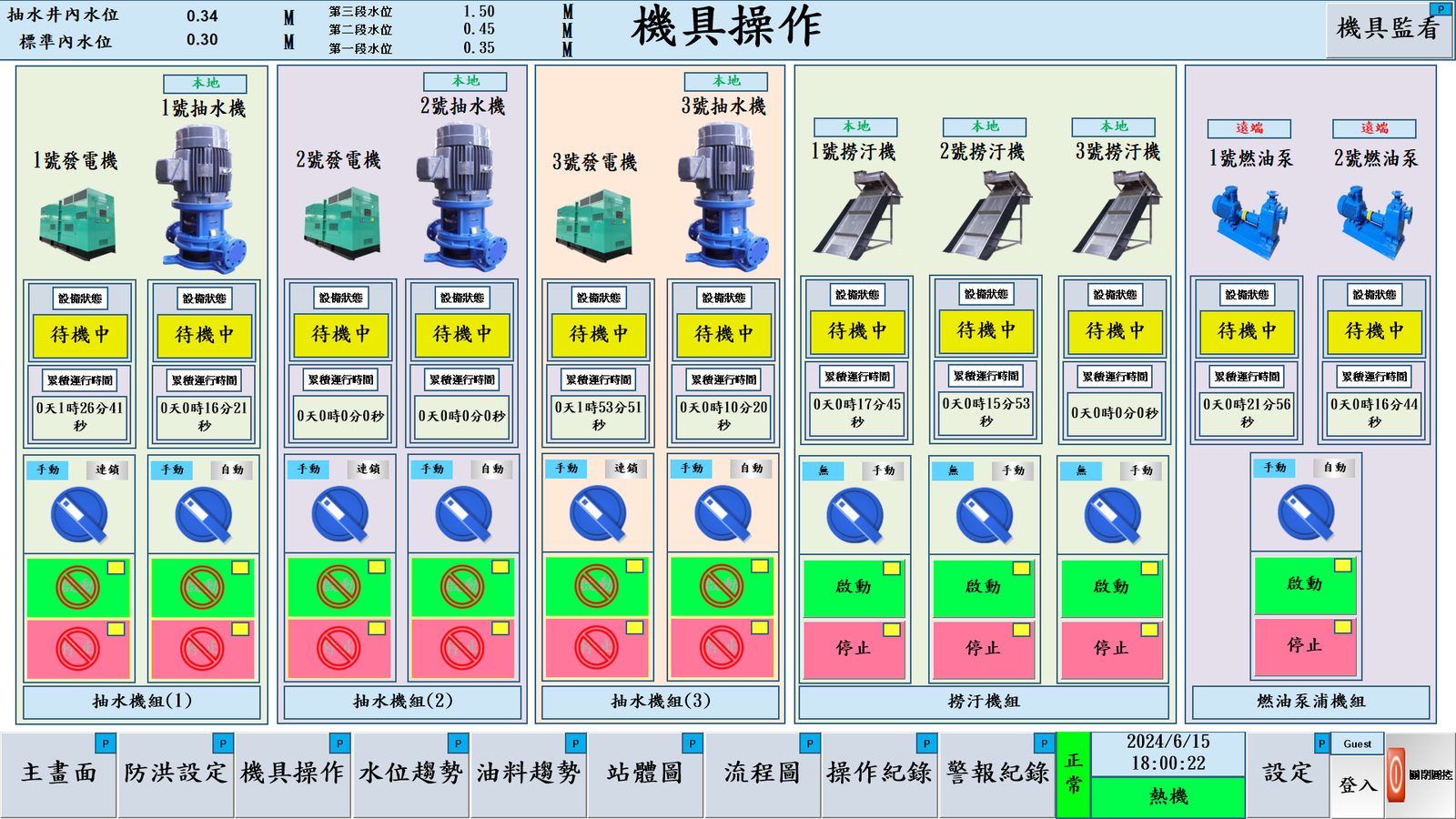
Task: Click the 燃油泵浦機組 group label
Action: tap(1310, 702)
